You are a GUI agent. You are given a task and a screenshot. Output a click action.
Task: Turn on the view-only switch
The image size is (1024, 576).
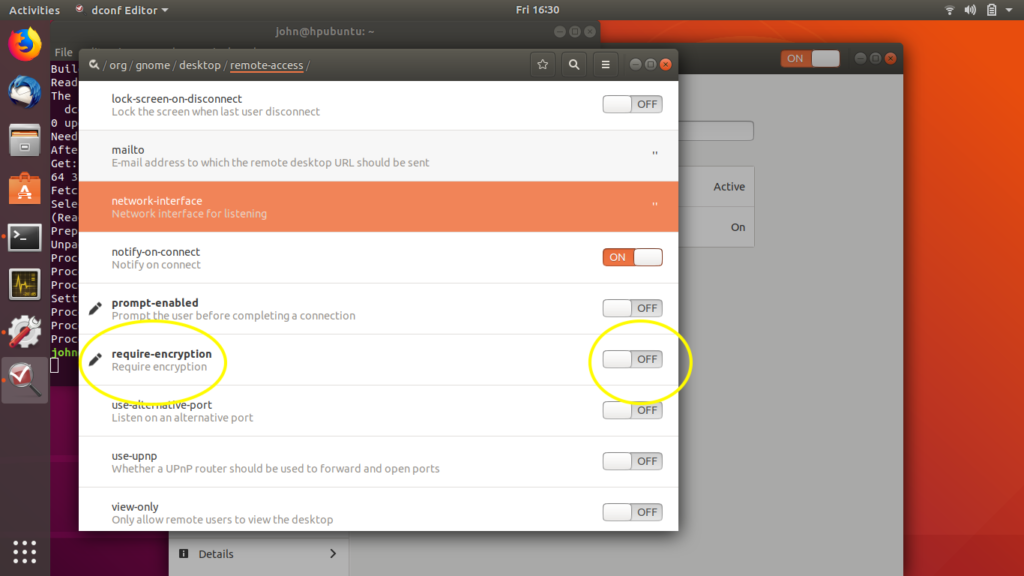click(632, 512)
